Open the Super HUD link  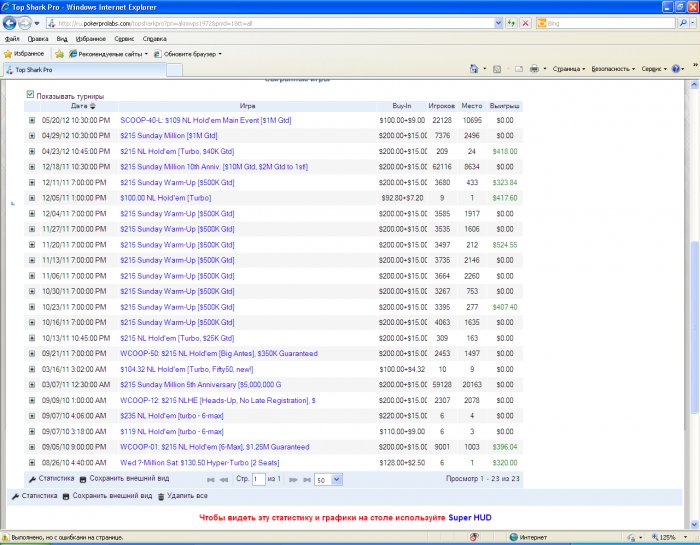click(x=470, y=518)
